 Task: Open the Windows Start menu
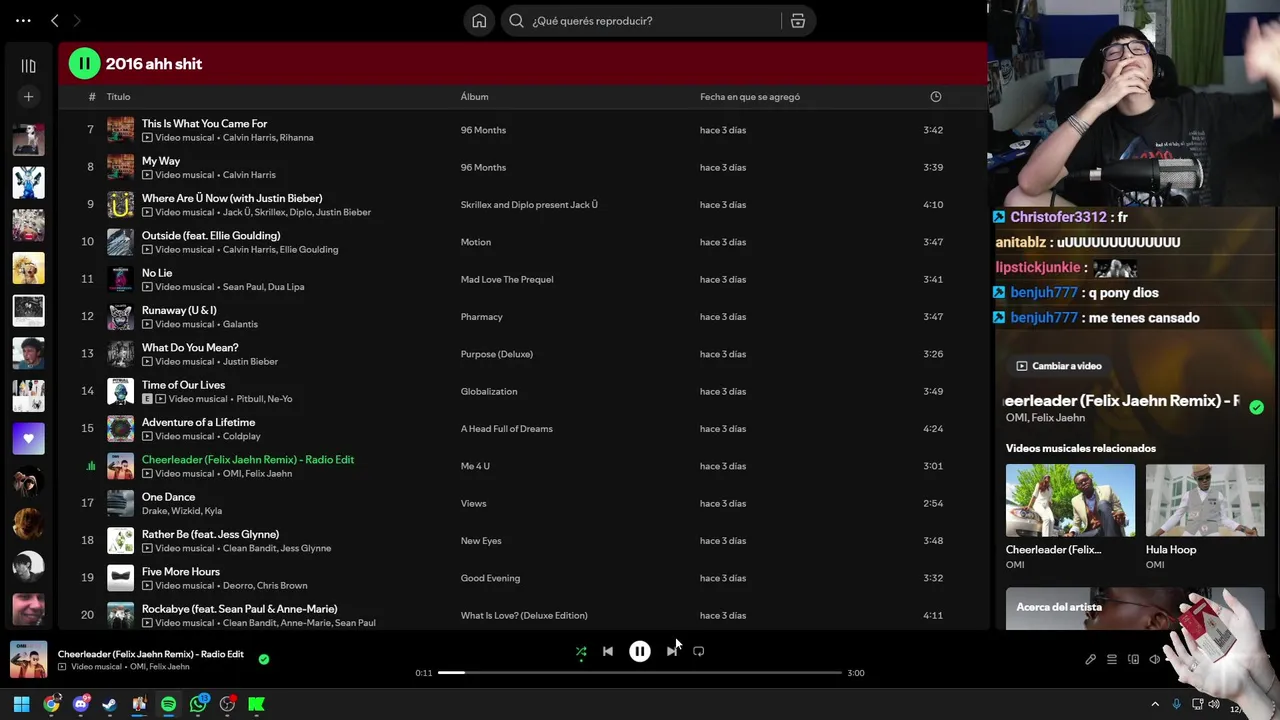21,704
